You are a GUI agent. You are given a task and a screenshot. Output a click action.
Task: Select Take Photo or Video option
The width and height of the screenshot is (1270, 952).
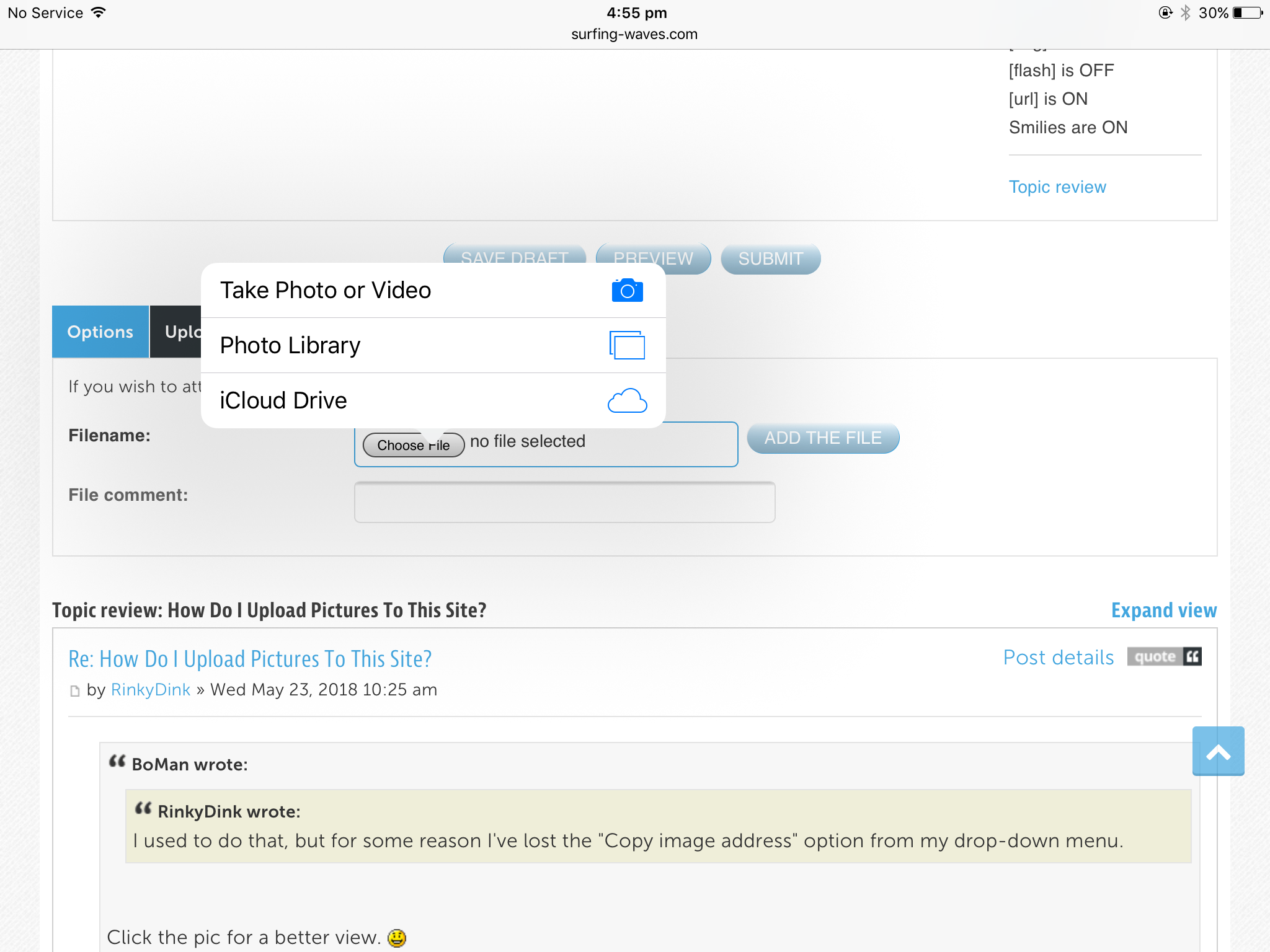click(326, 290)
